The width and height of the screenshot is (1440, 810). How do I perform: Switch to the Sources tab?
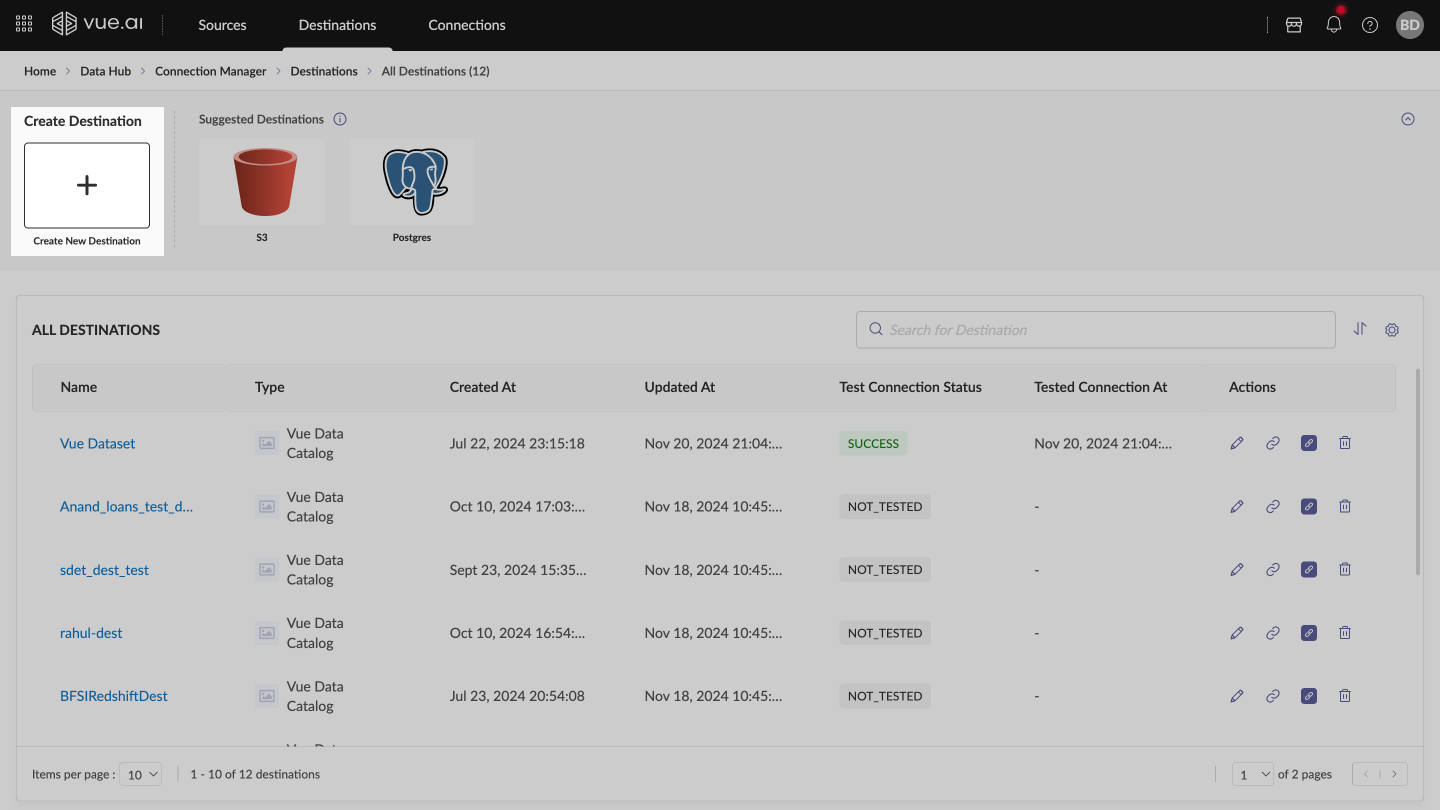[222, 25]
